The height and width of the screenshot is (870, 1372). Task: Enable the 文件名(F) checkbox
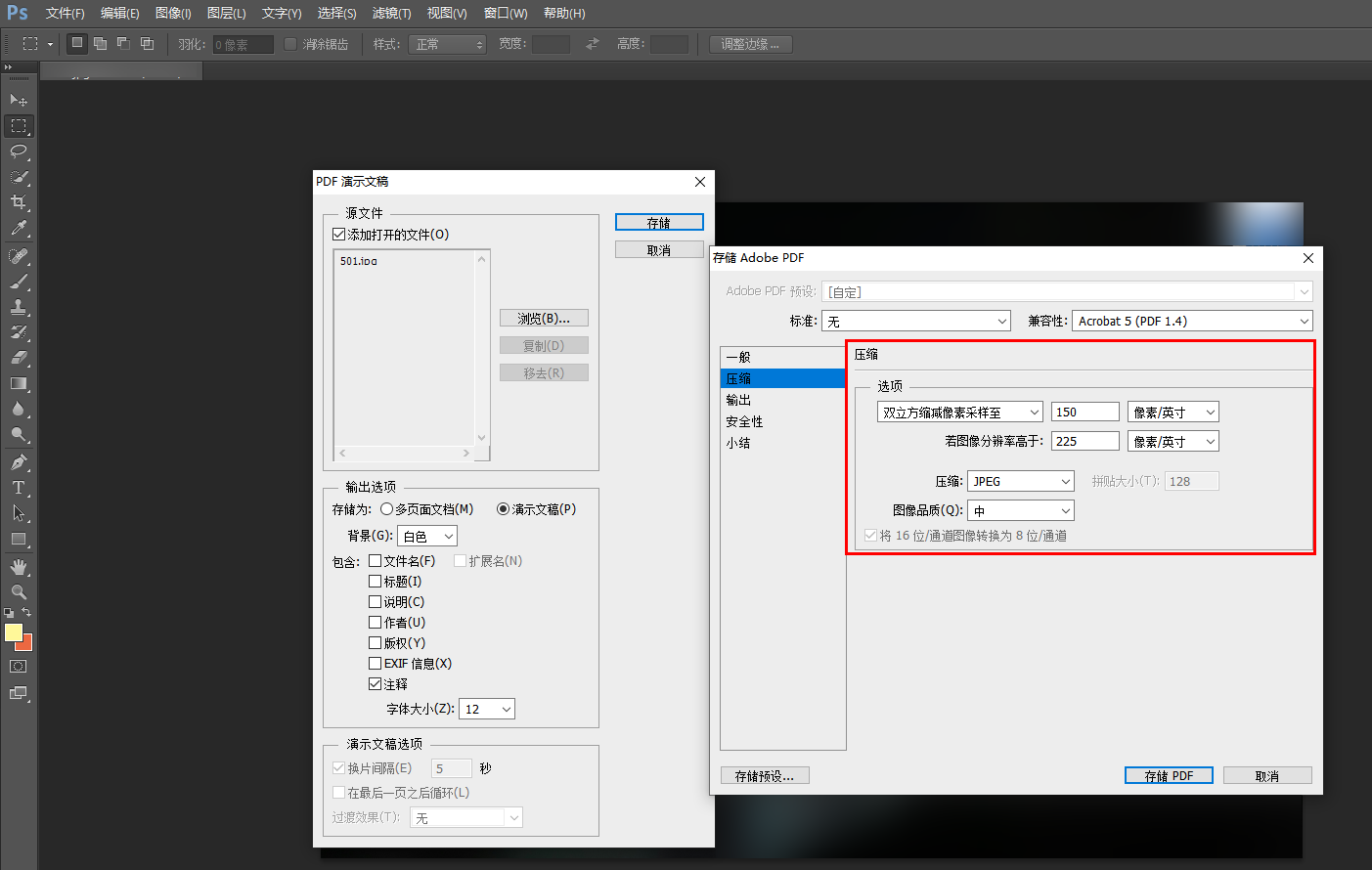375,560
